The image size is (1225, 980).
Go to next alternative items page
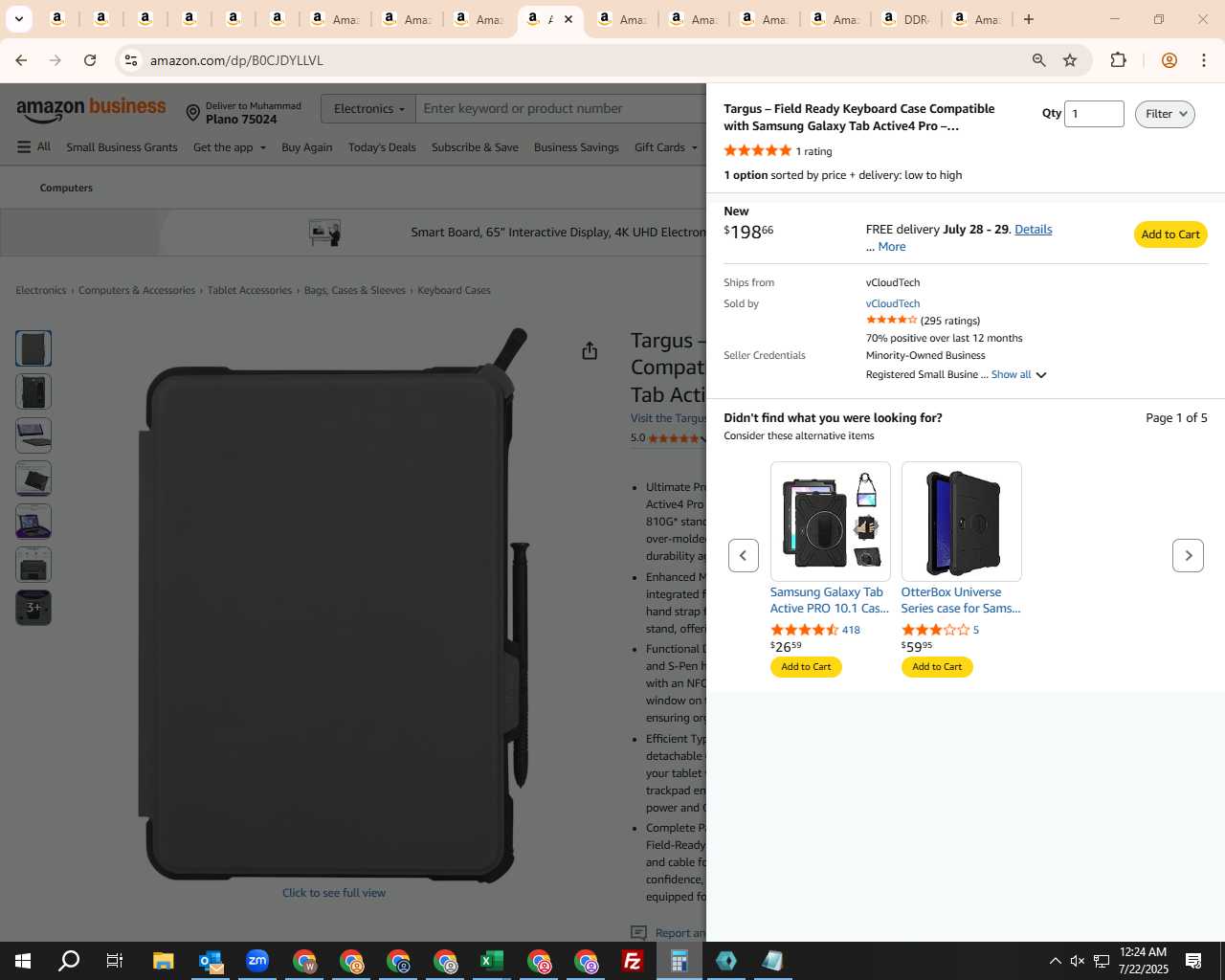pos(1188,555)
